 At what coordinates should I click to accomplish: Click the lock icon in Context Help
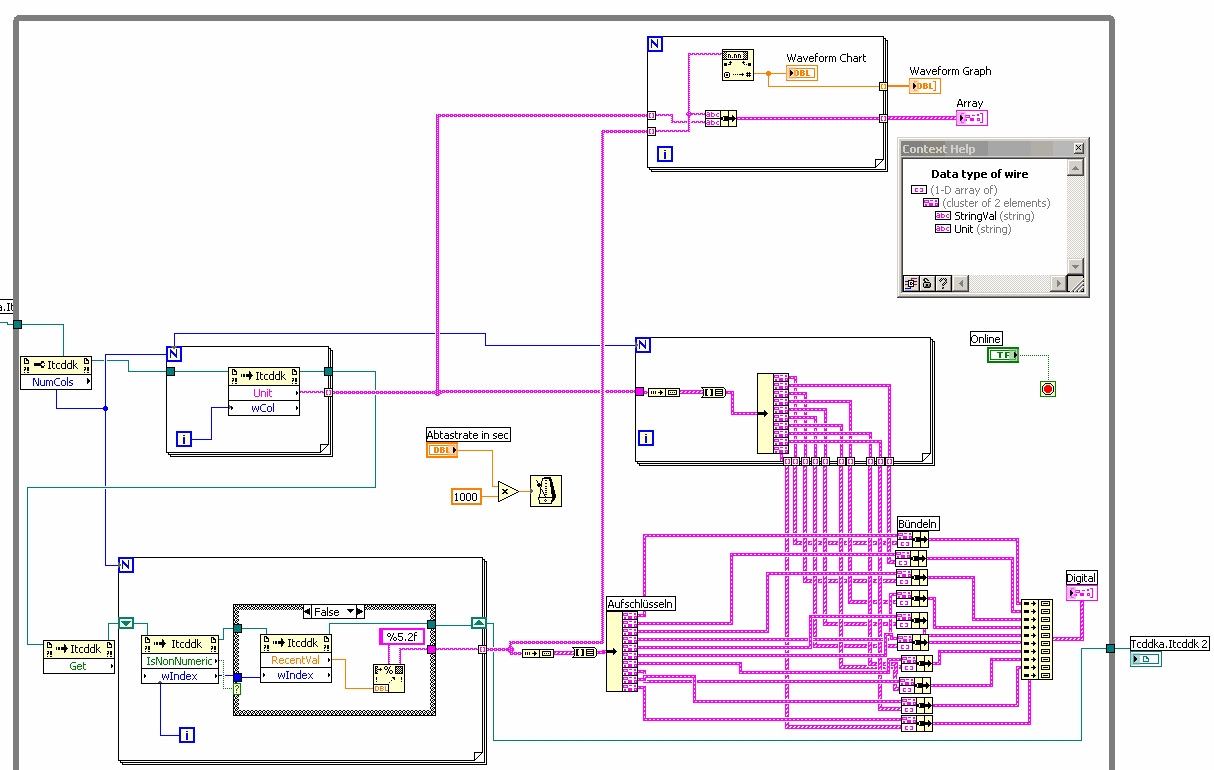(927, 283)
